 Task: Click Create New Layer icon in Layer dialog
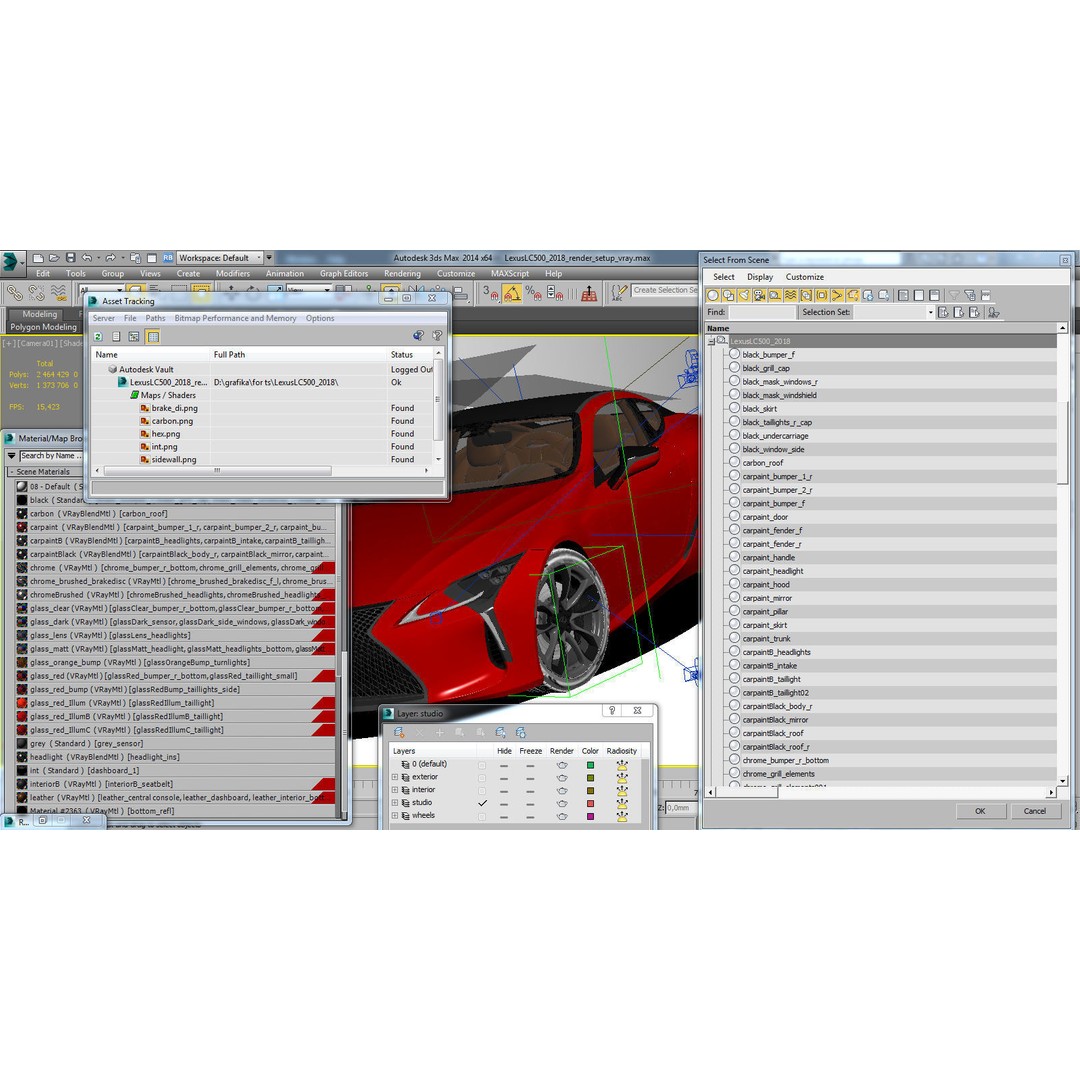tap(399, 732)
